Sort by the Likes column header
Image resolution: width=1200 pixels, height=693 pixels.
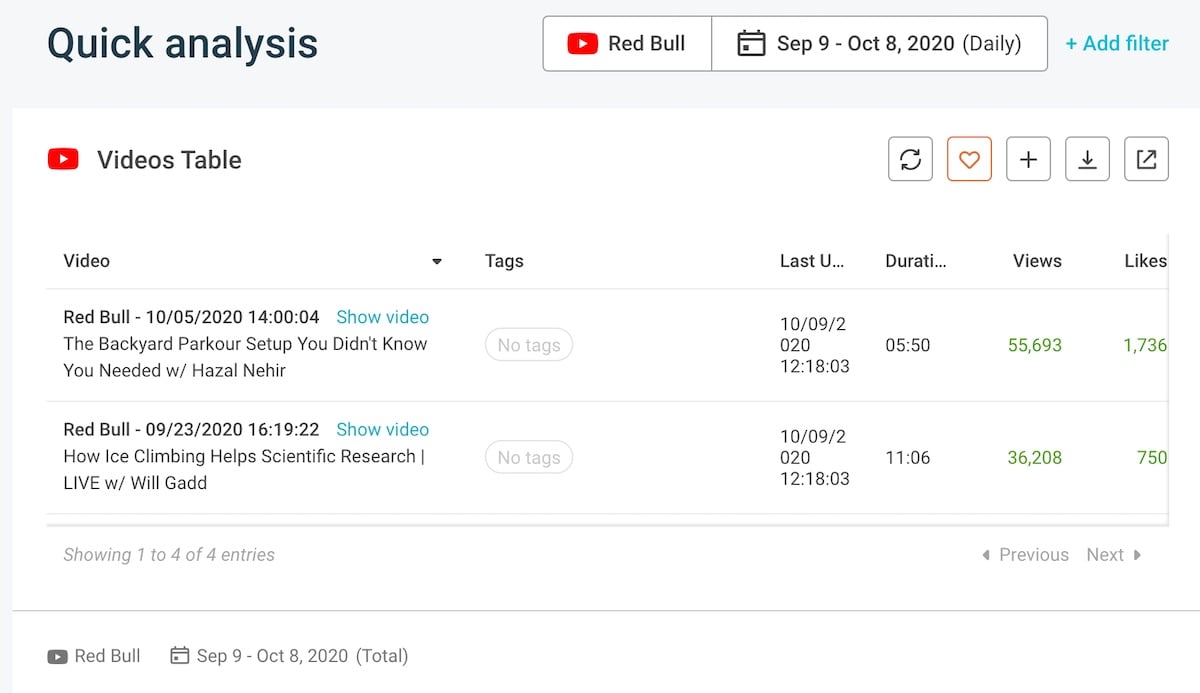pos(1145,261)
